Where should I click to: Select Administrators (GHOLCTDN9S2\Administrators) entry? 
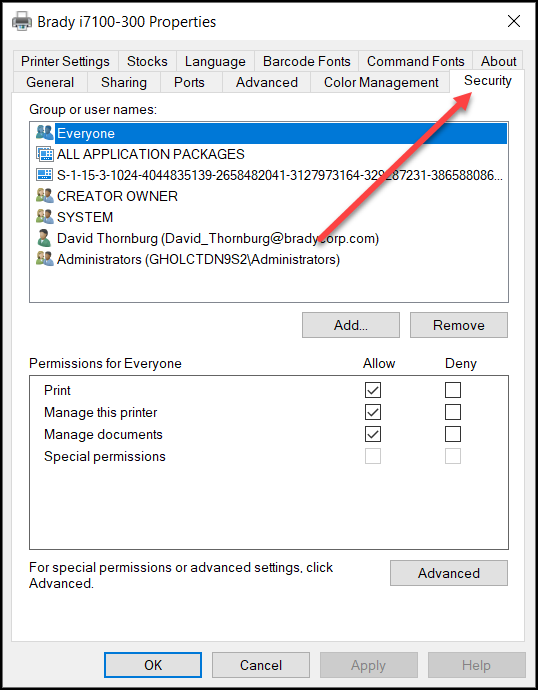point(269,259)
